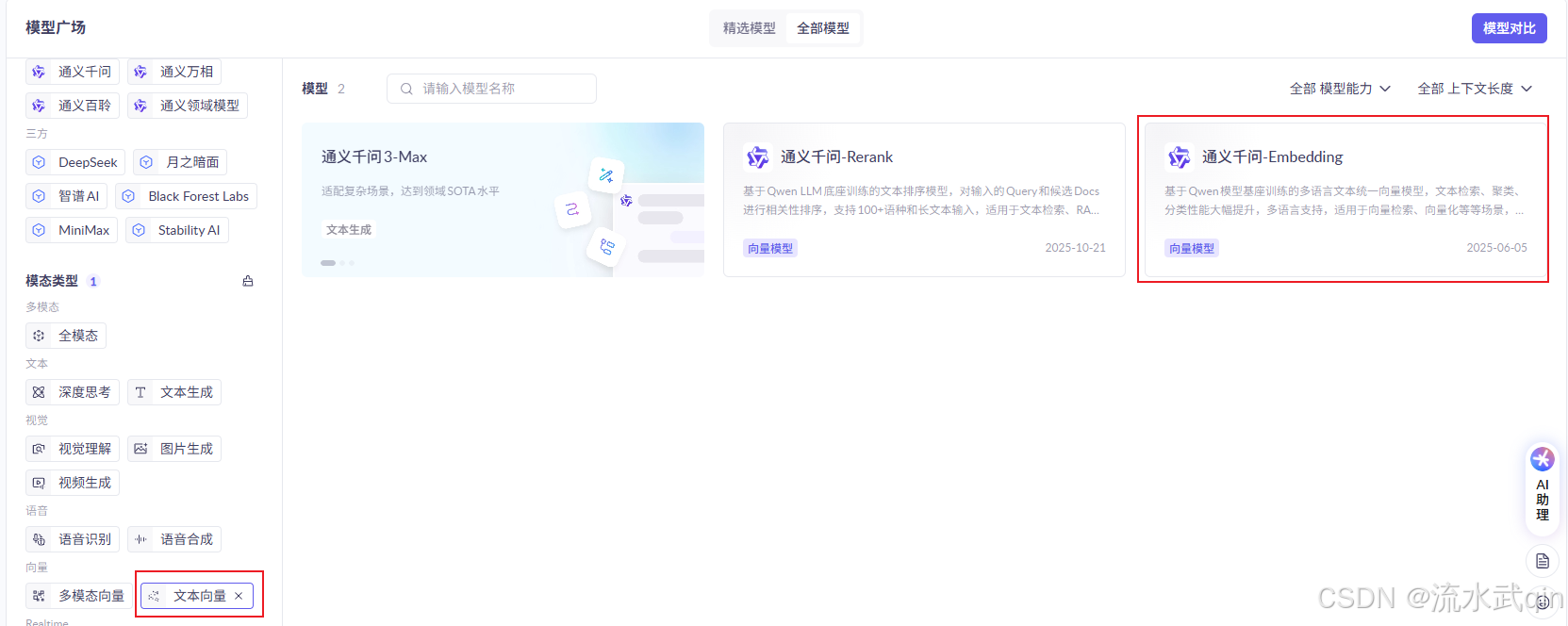Select the 智谱AI provider filter
Screen dimensions: 1568x626
(x=66, y=196)
